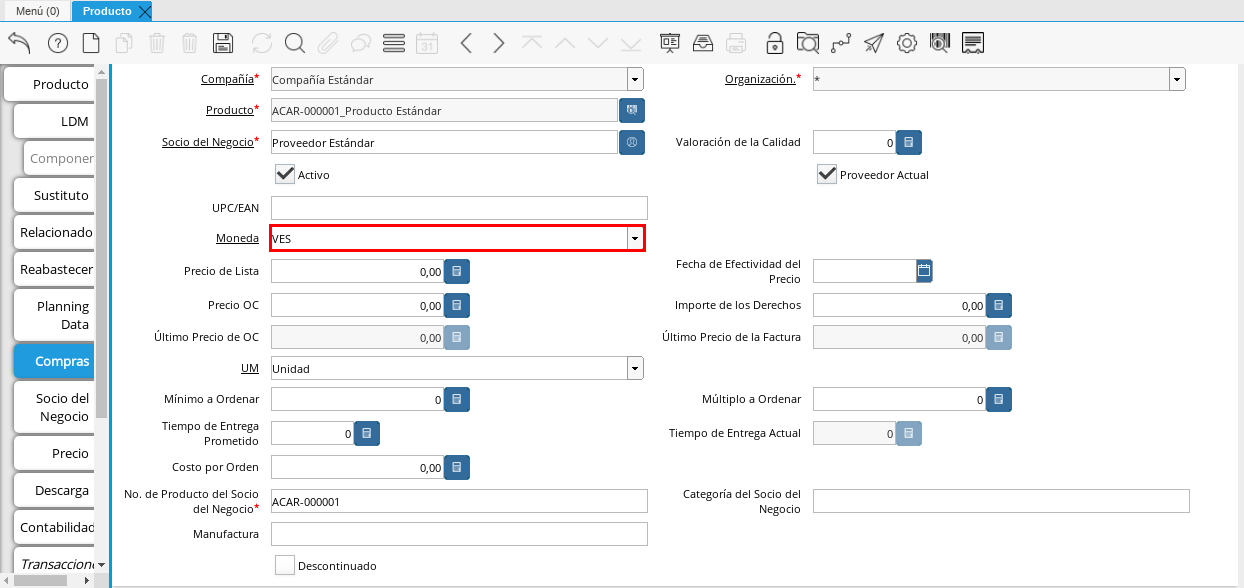Create new record with blank page icon
Screen dimensions: 1244x588
point(91,43)
